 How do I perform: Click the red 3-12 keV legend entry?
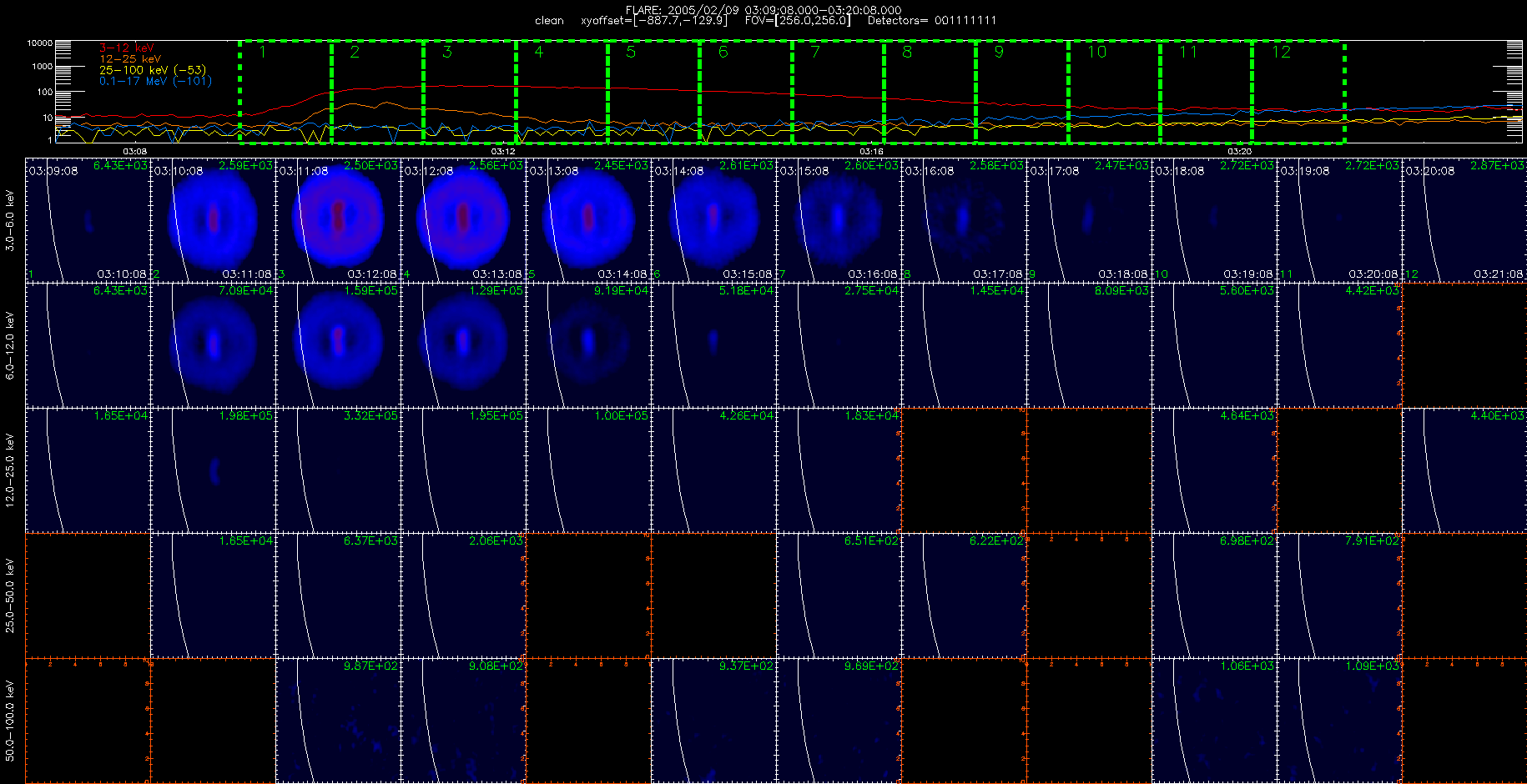127,48
